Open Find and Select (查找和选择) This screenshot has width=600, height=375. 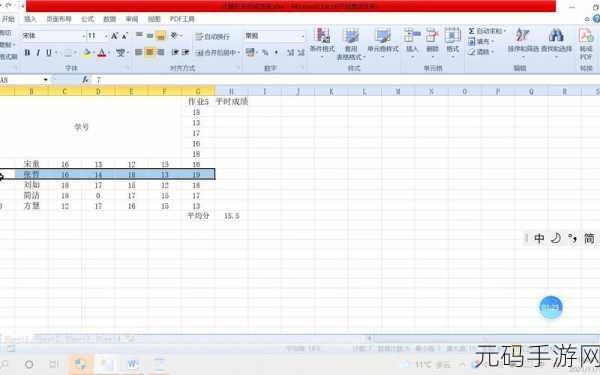pyautogui.click(x=556, y=43)
